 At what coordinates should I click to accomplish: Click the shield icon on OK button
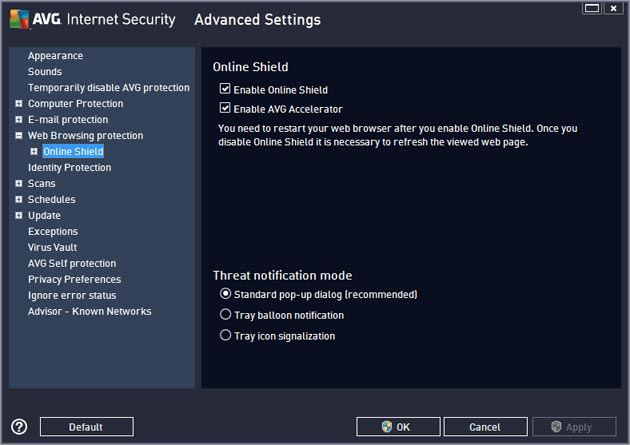(x=387, y=427)
